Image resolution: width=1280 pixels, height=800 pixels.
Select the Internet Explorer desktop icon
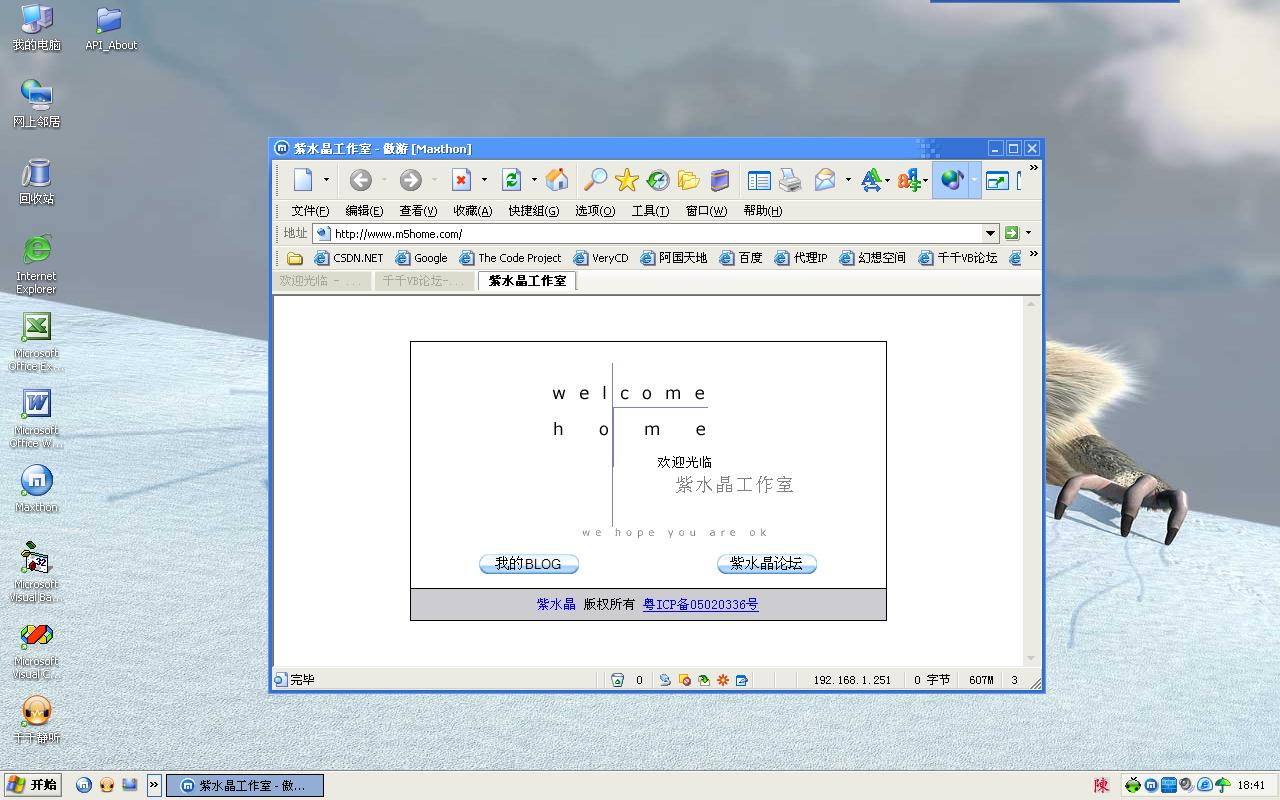click(x=37, y=264)
